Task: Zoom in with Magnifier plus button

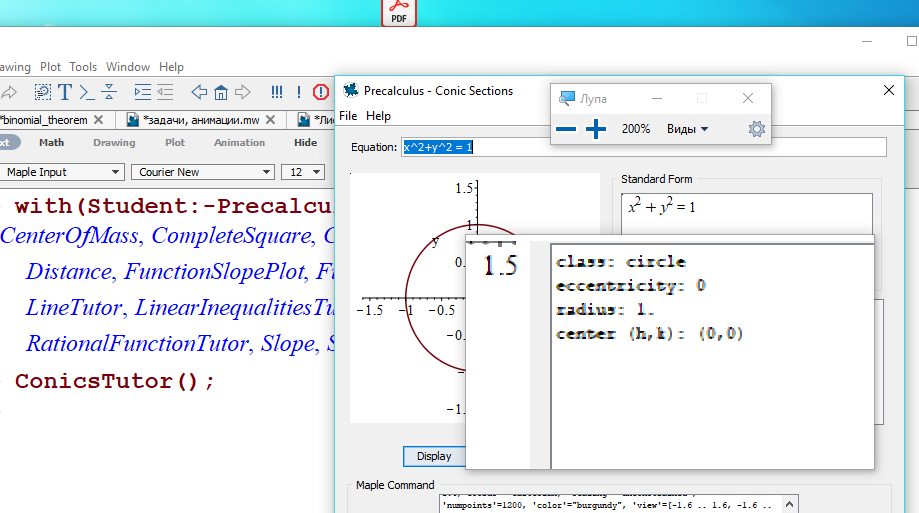Action: tap(595, 129)
